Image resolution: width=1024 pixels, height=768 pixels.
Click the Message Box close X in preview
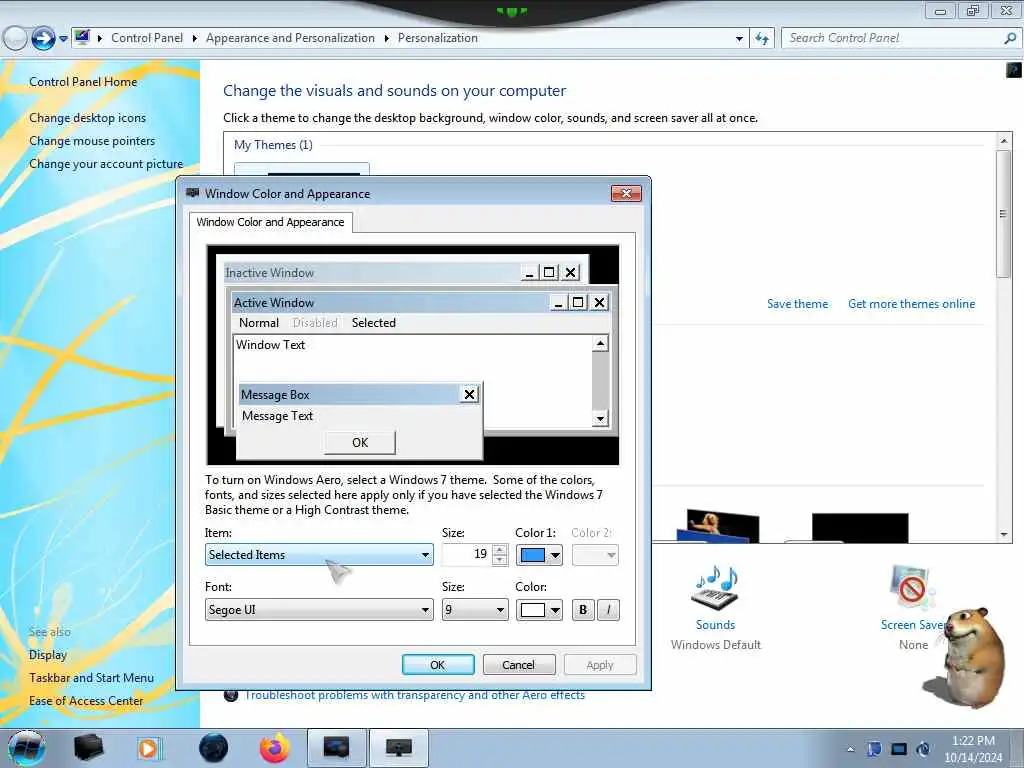[469, 394]
